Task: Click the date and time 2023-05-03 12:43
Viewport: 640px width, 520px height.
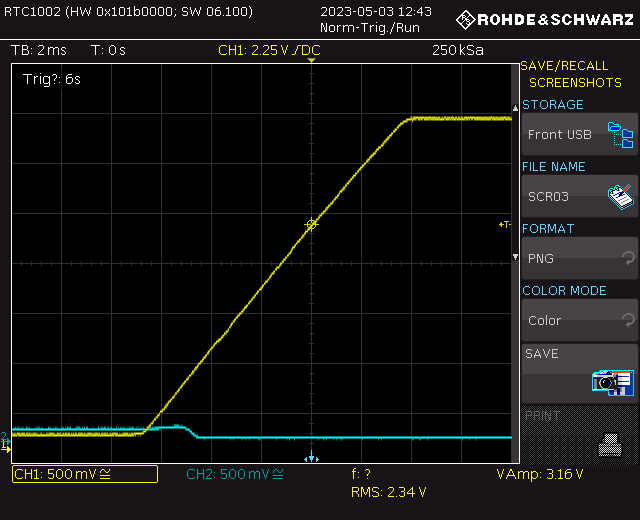Action: pyautogui.click(x=376, y=11)
